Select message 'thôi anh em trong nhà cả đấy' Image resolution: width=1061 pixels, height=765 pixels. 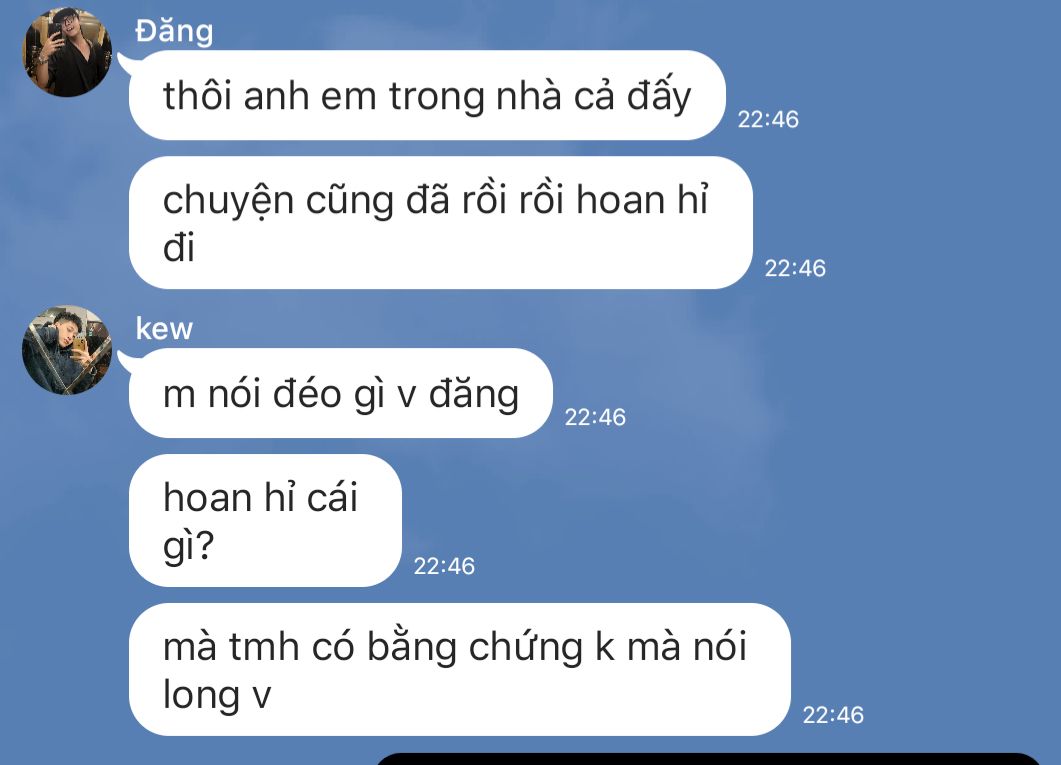point(427,95)
